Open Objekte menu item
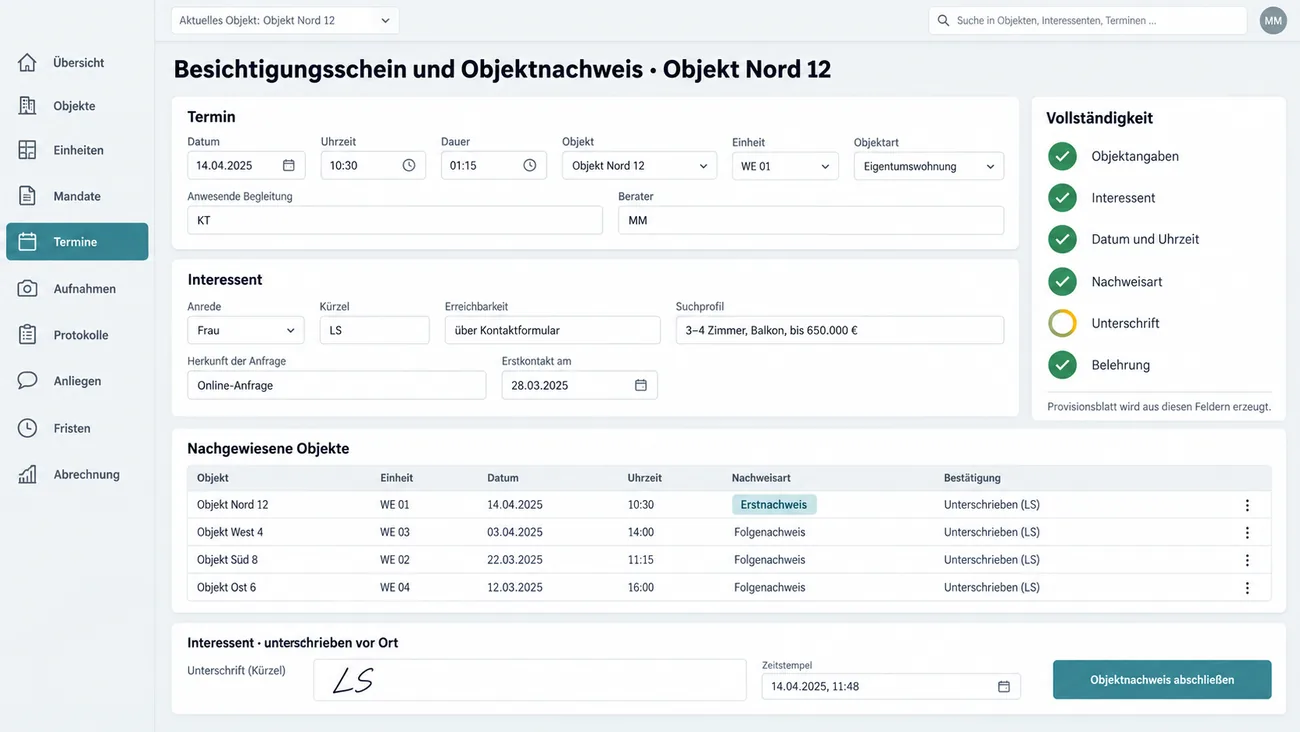The image size is (1300, 732). 77,106
